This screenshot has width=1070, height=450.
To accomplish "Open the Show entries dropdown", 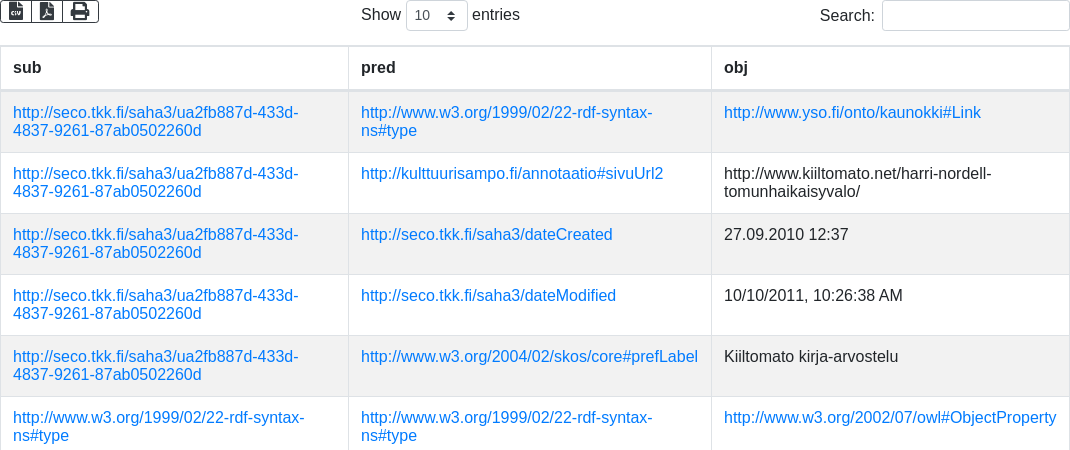I will pos(436,16).
